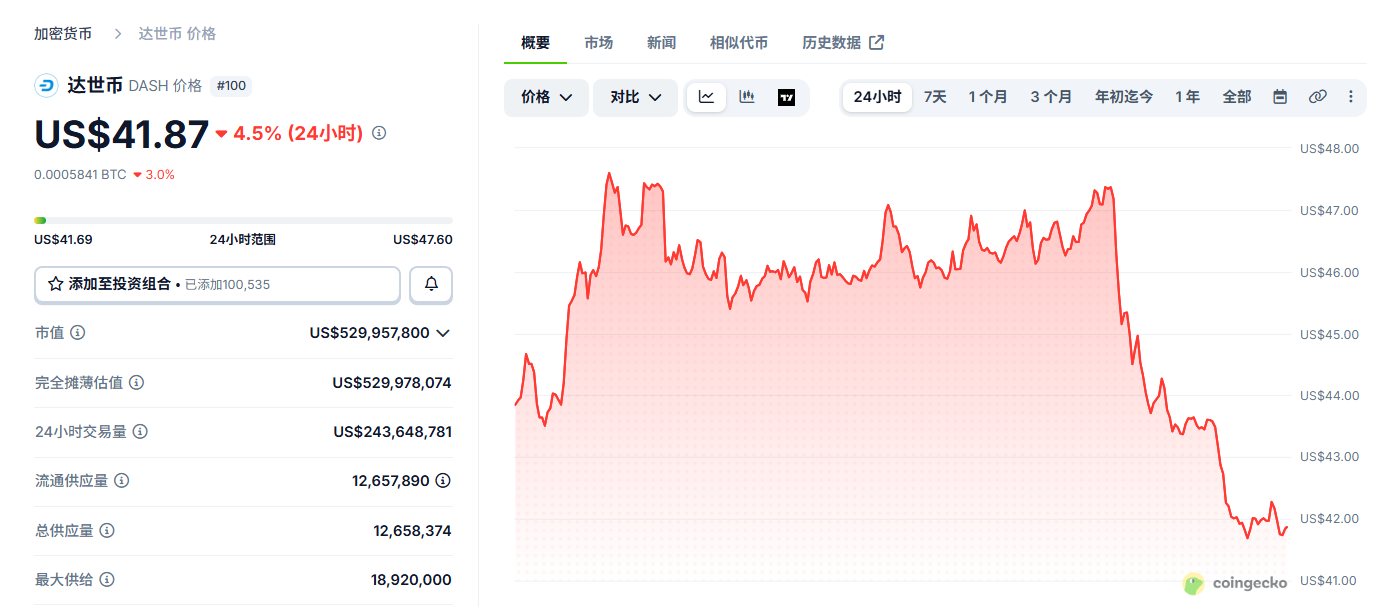Open chart more-options three dots menu
The width and height of the screenshot is (1395, 607).
1351,97
